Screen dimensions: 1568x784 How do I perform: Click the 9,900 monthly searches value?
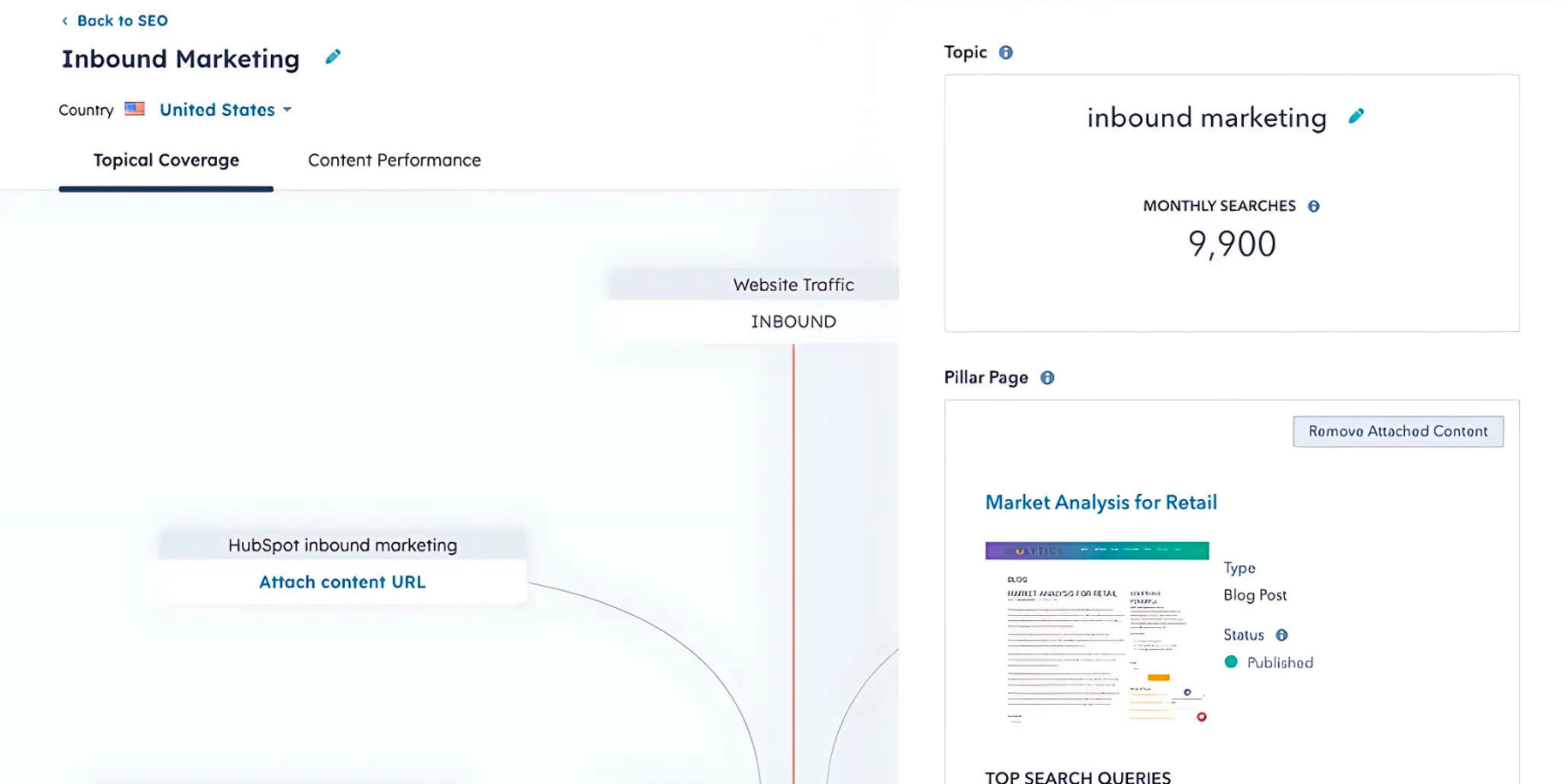click(x=1232, y=244)
